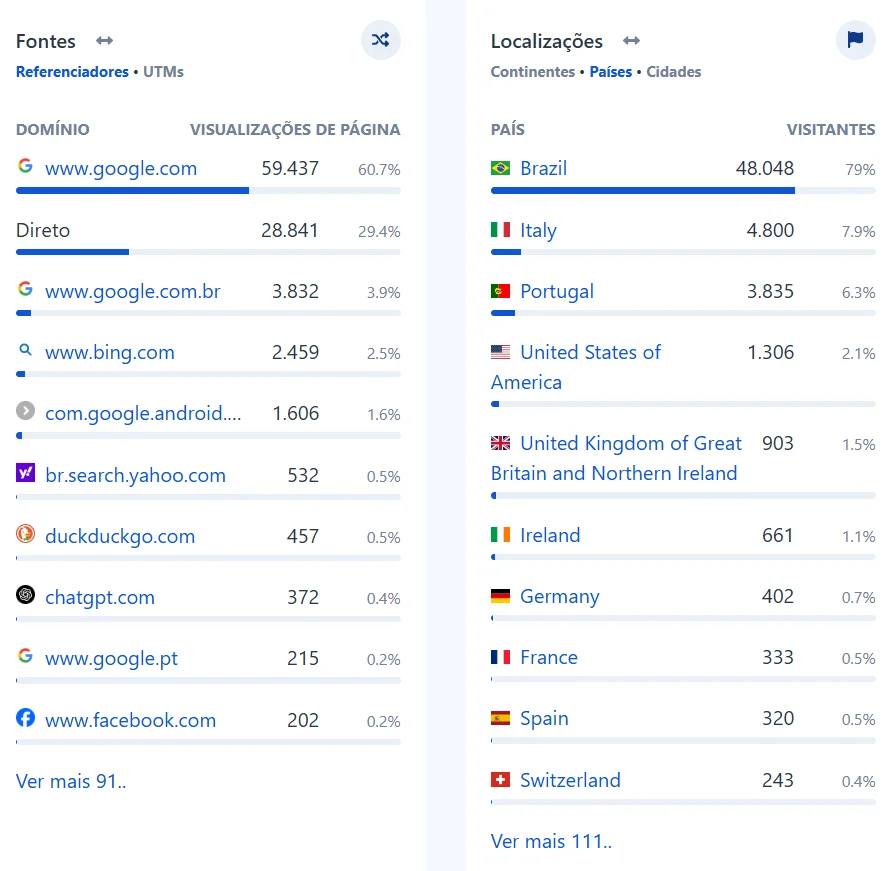The height and width of the screenshot is (871, 893).
Task: Click the Brazil flag icon
Action: click(501, 168)
